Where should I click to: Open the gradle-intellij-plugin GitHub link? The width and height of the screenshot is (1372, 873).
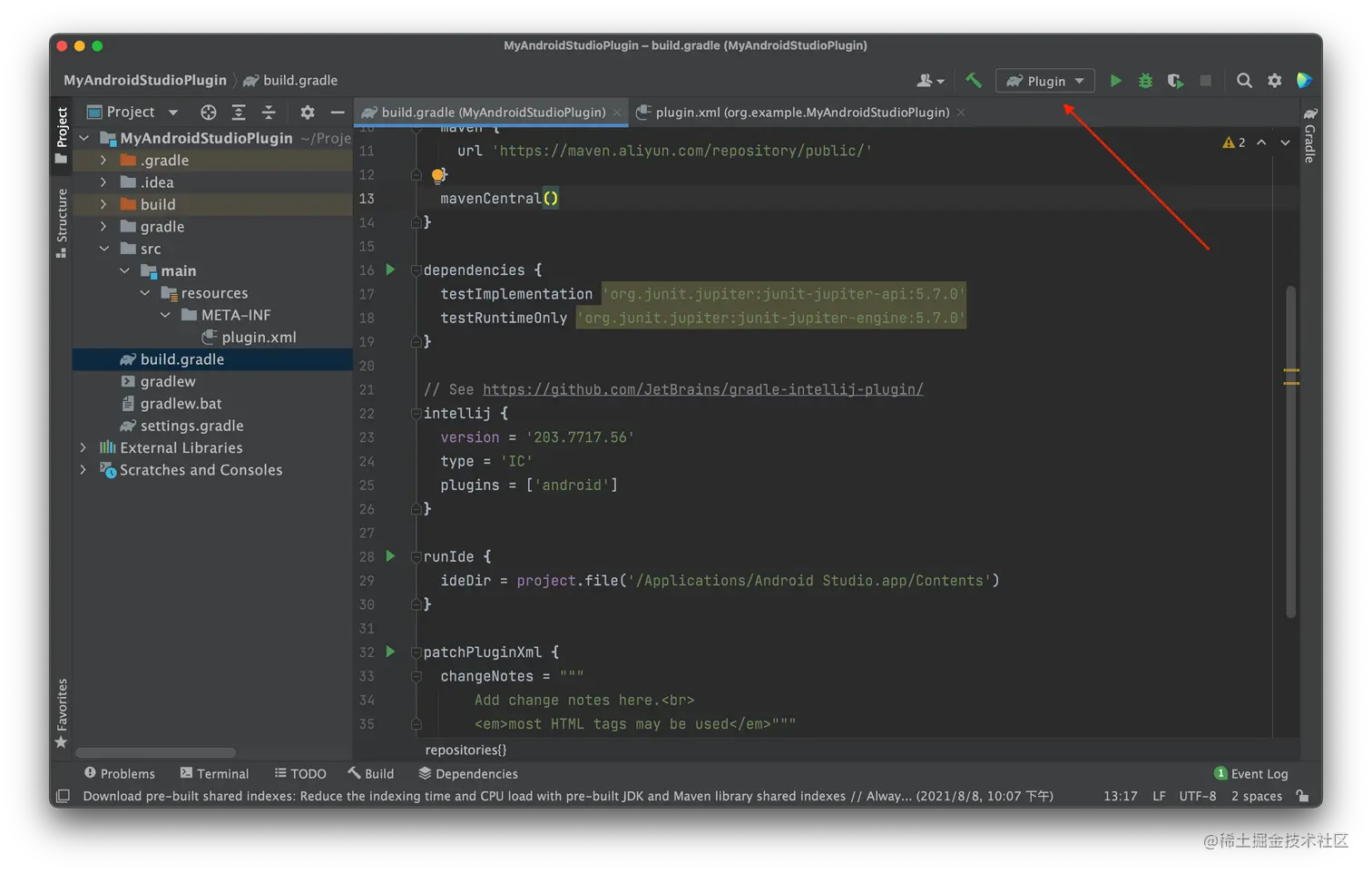click(x=702, y=389)
